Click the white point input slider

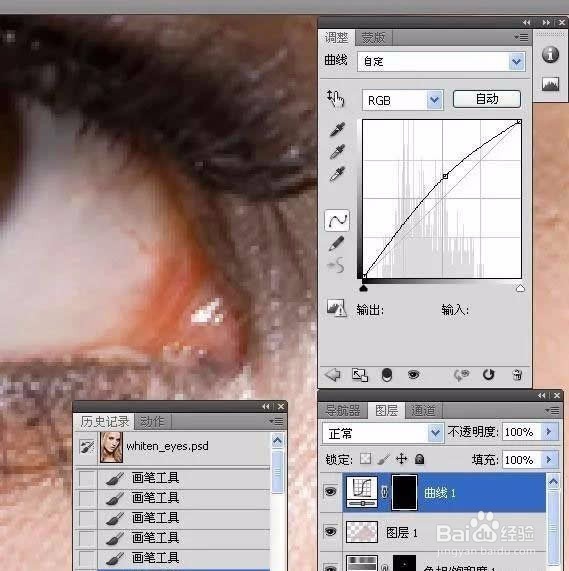tap(520, 288)
